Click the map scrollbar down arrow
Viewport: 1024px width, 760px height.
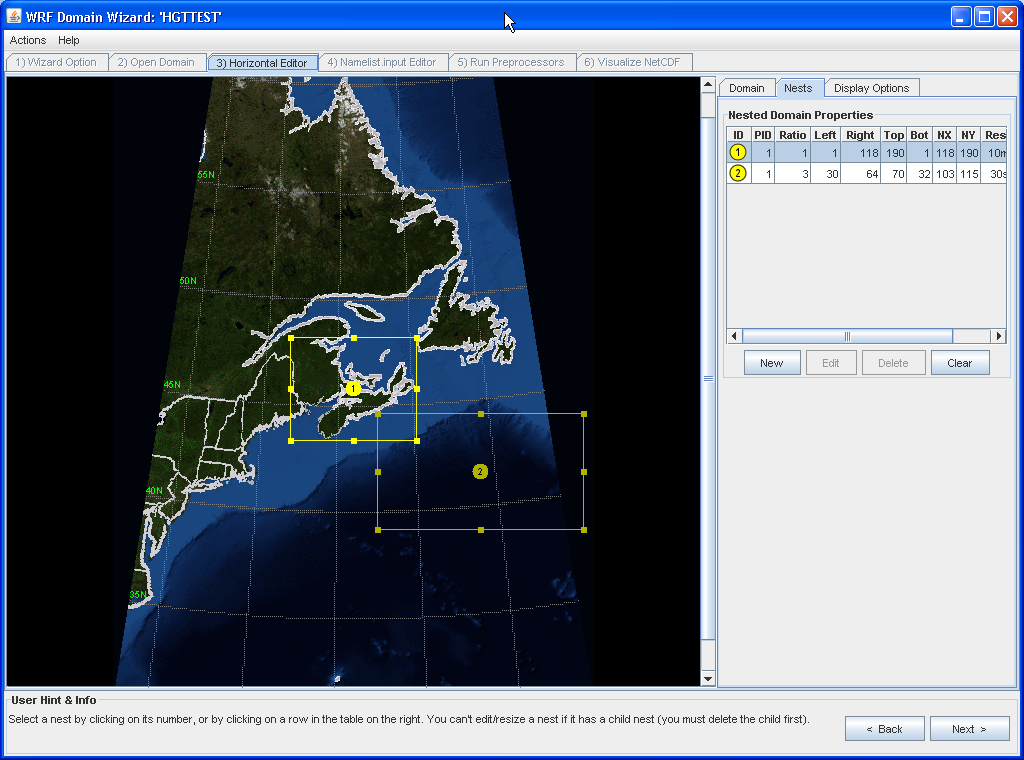tap(708, 679)
